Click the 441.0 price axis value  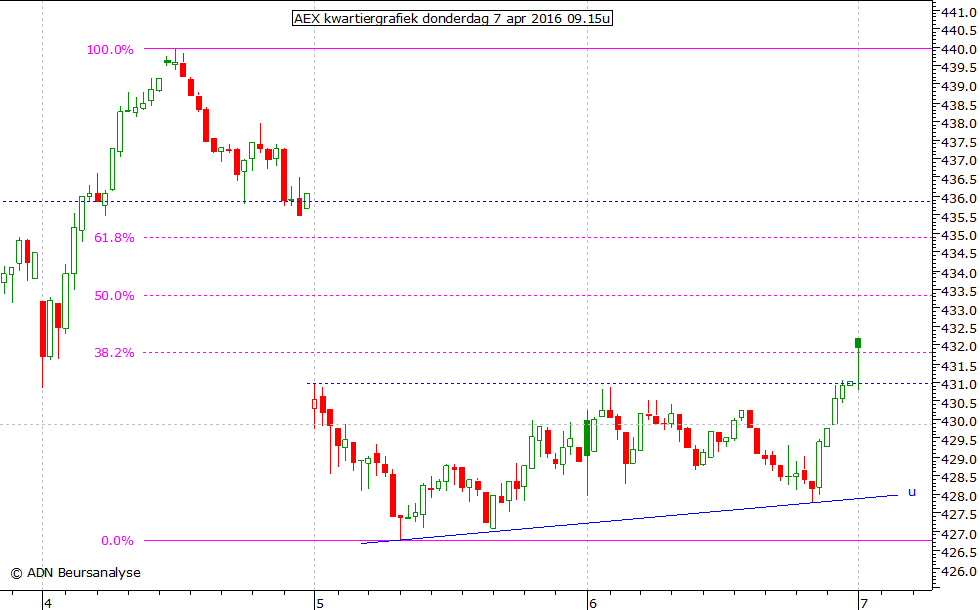(x=959, y=12)
